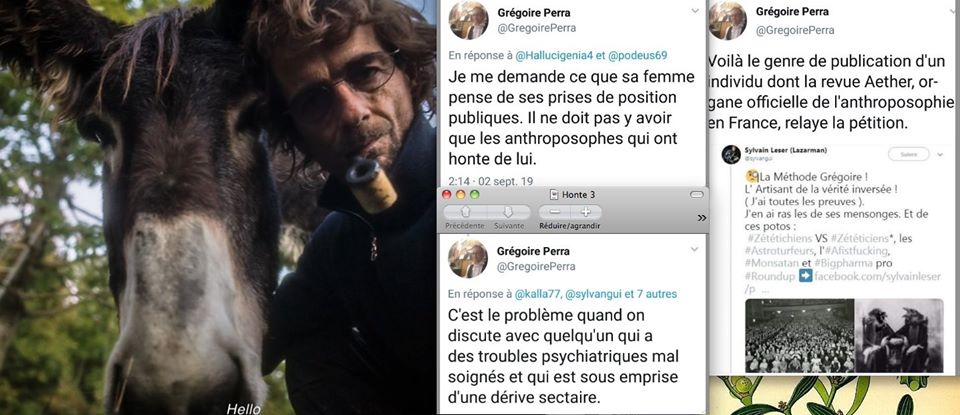The height and width of the screenshot is (415, 960).
Task: Click the blue arrow emoji before facebook link
Action: tap(806, 276)
